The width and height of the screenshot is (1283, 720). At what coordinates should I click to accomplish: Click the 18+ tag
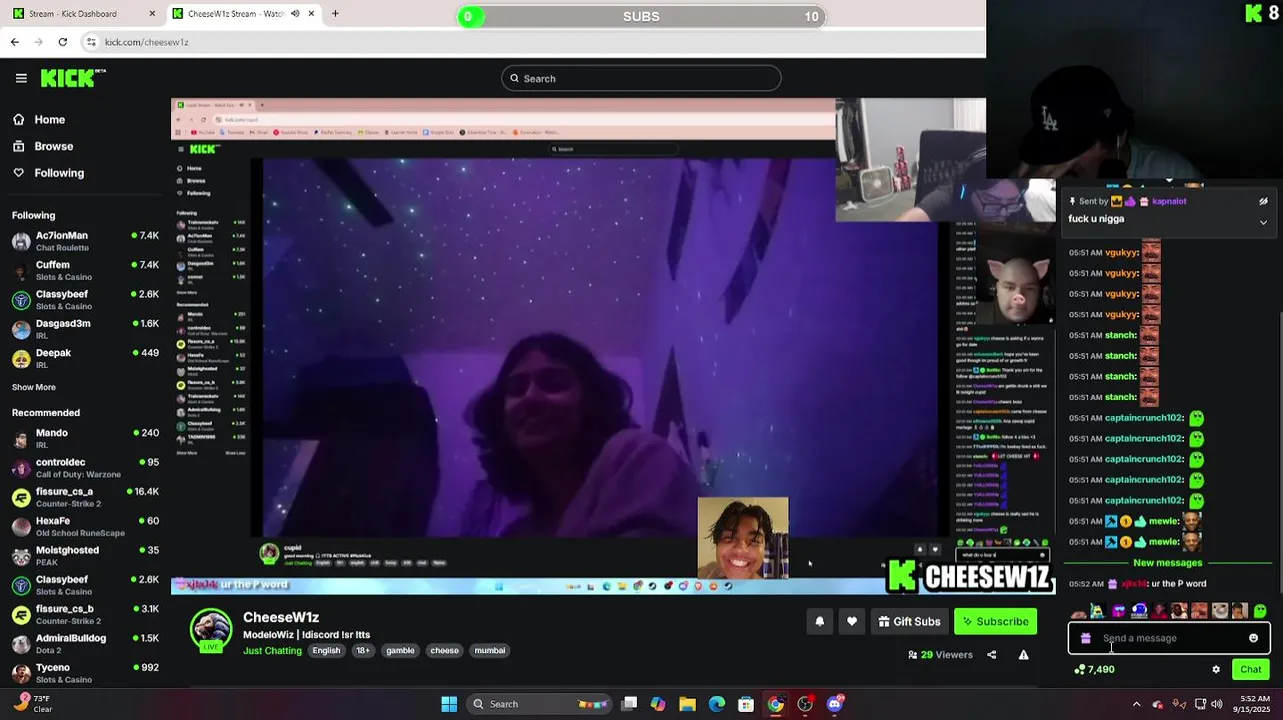coord(363,650)
